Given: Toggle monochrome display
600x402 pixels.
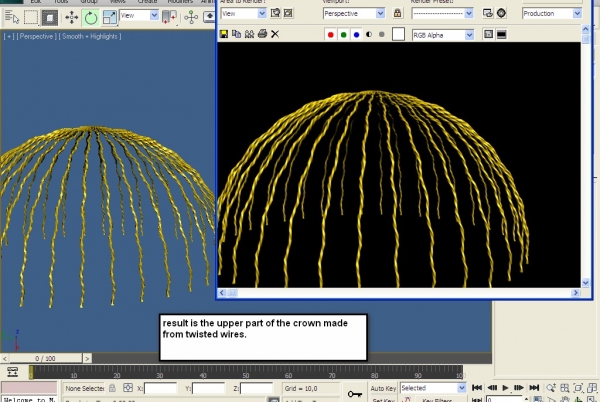Looking at the screenshot, I should coord(382,34).
